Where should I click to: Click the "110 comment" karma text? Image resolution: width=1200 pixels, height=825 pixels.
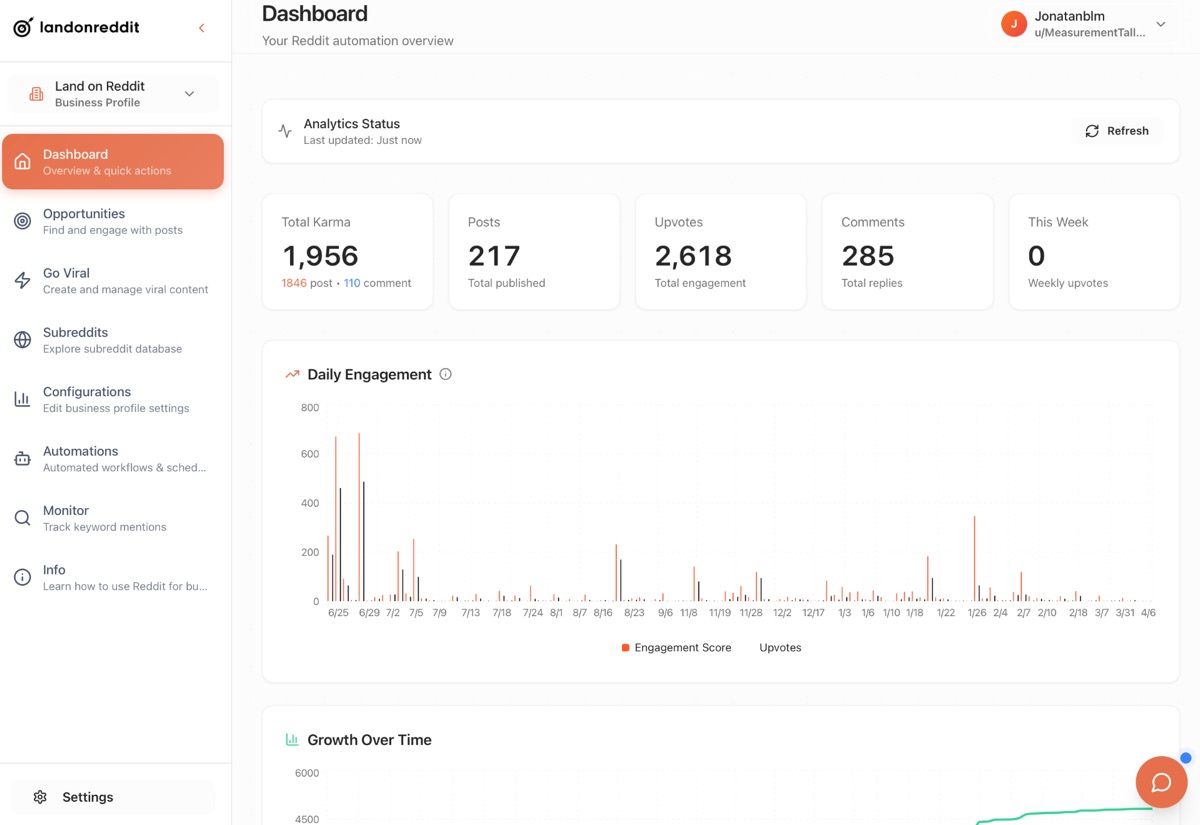point(377,283)
